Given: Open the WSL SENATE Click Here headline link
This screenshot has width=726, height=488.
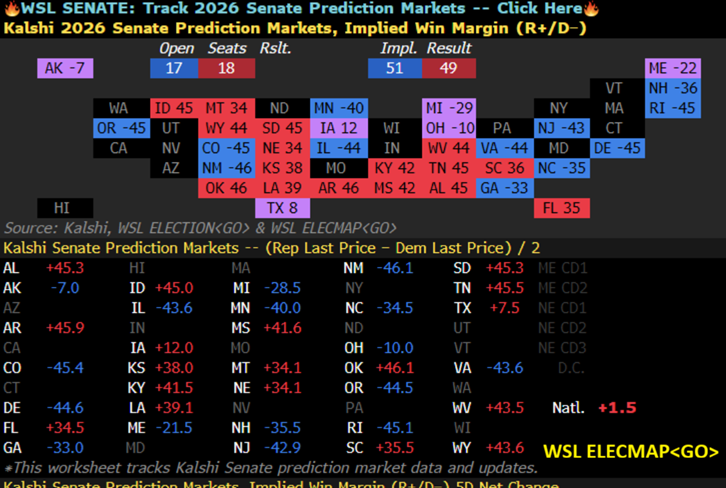Looking at the screenshot, I should [x=301, y=8].
